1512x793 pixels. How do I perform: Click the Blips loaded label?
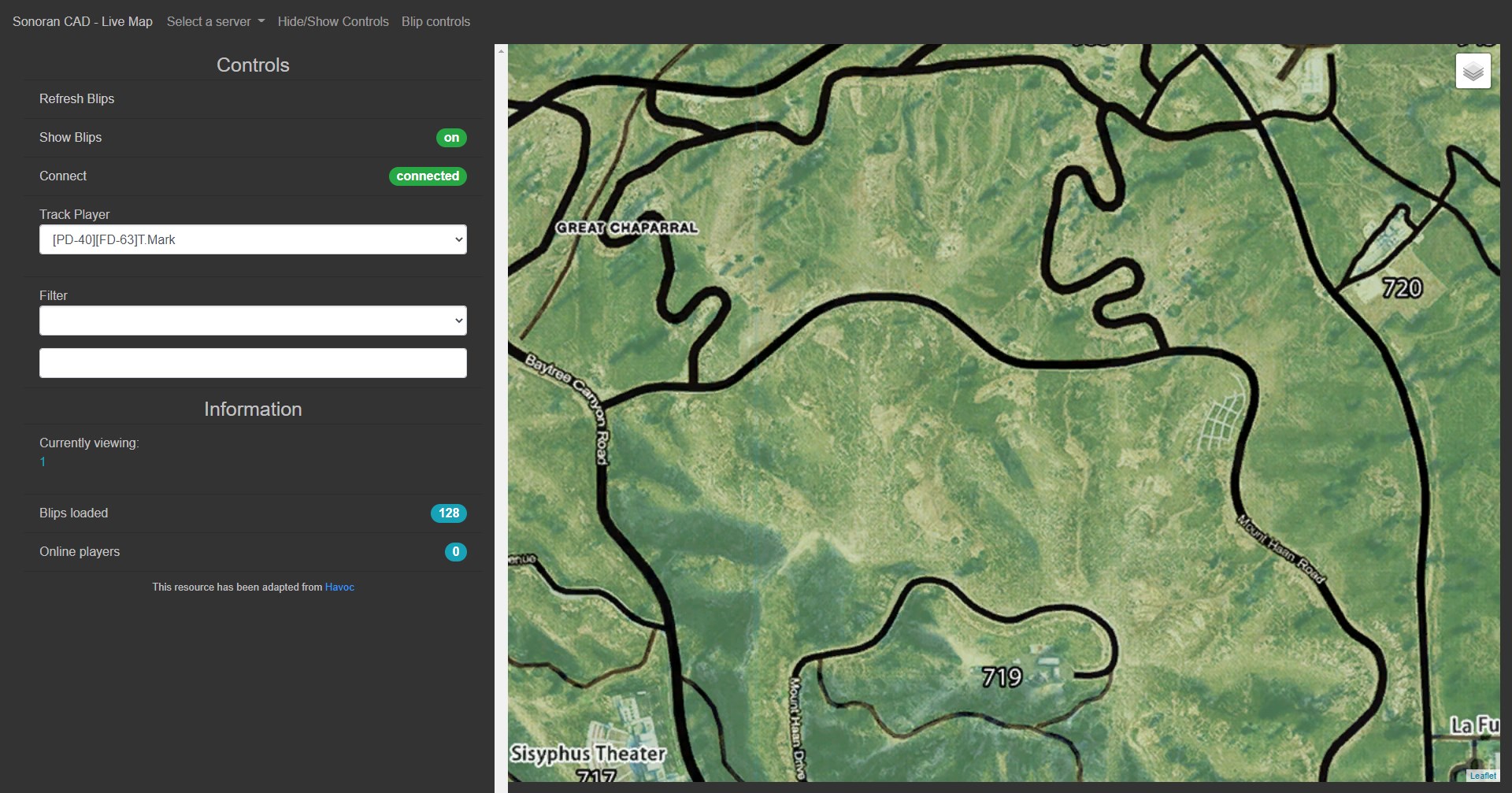74,513
